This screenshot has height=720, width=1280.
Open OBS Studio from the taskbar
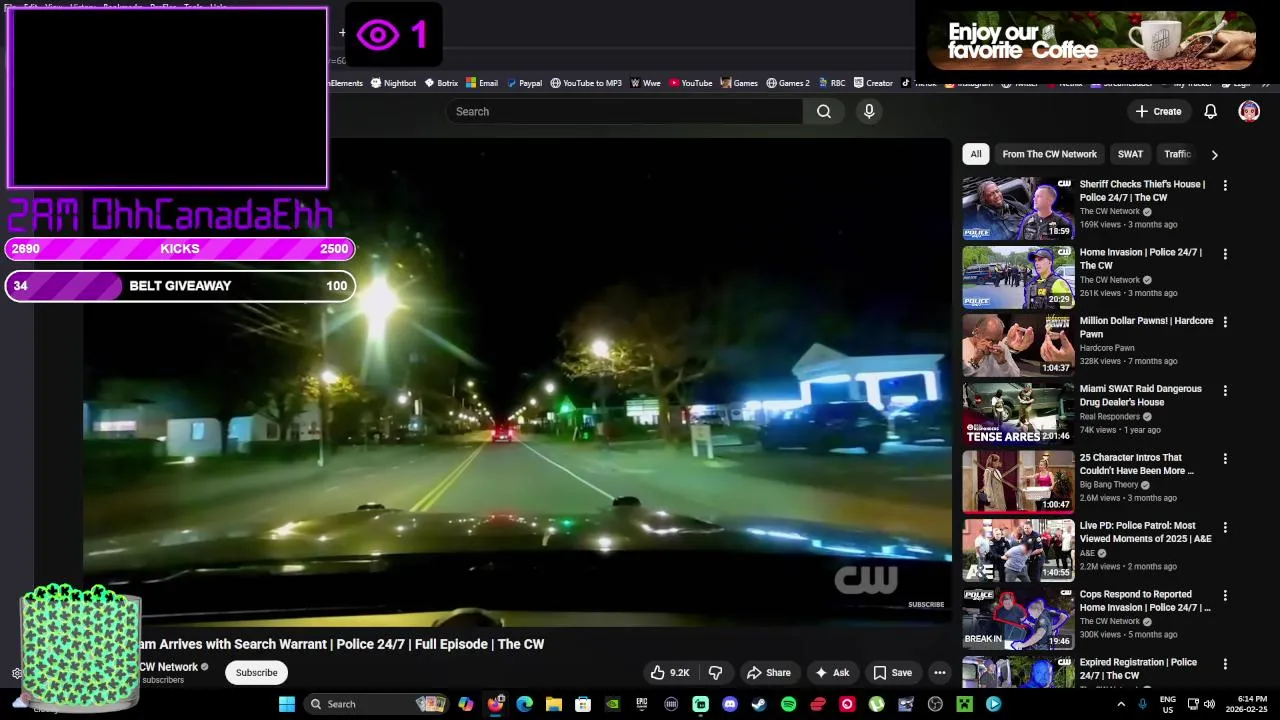935,704
